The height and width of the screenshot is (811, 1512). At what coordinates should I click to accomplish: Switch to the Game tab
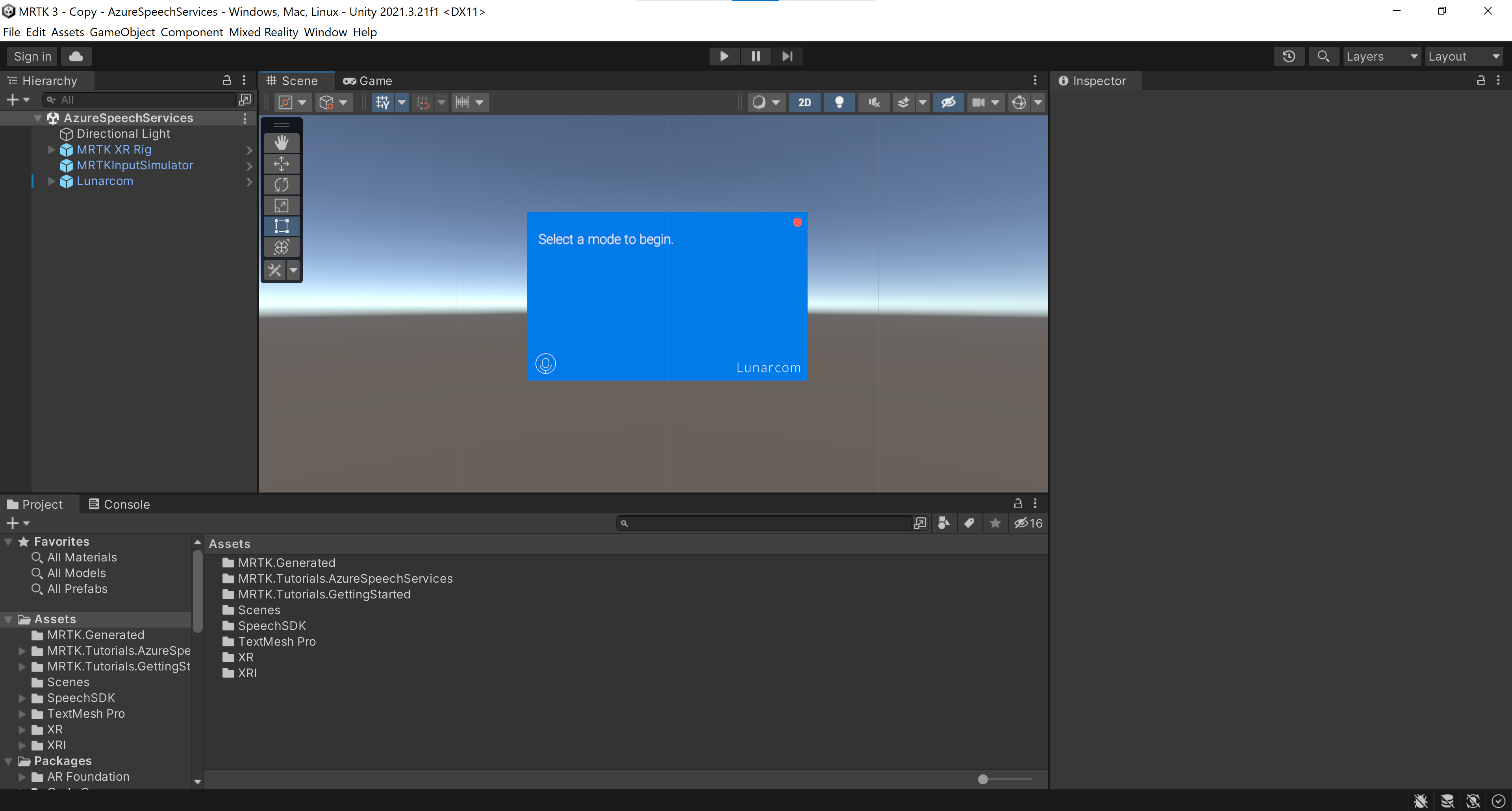(x=367, y=80)
